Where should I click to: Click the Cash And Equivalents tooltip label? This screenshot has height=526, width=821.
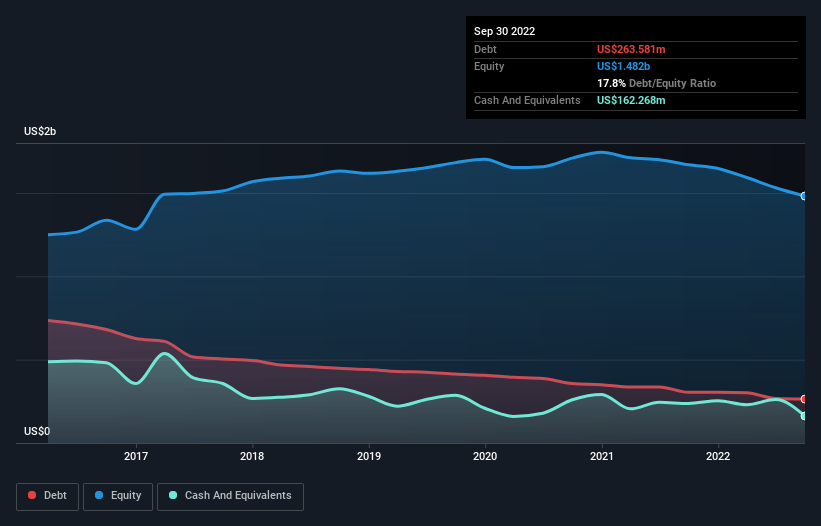pos(527,100)
